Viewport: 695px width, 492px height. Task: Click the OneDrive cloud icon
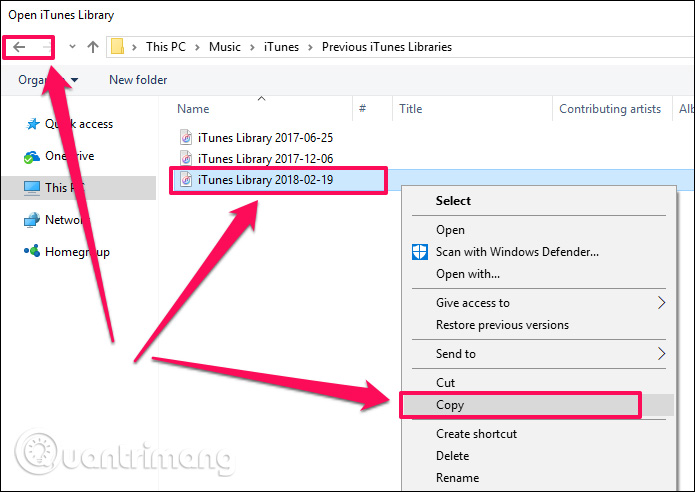[x=31, y=157]
